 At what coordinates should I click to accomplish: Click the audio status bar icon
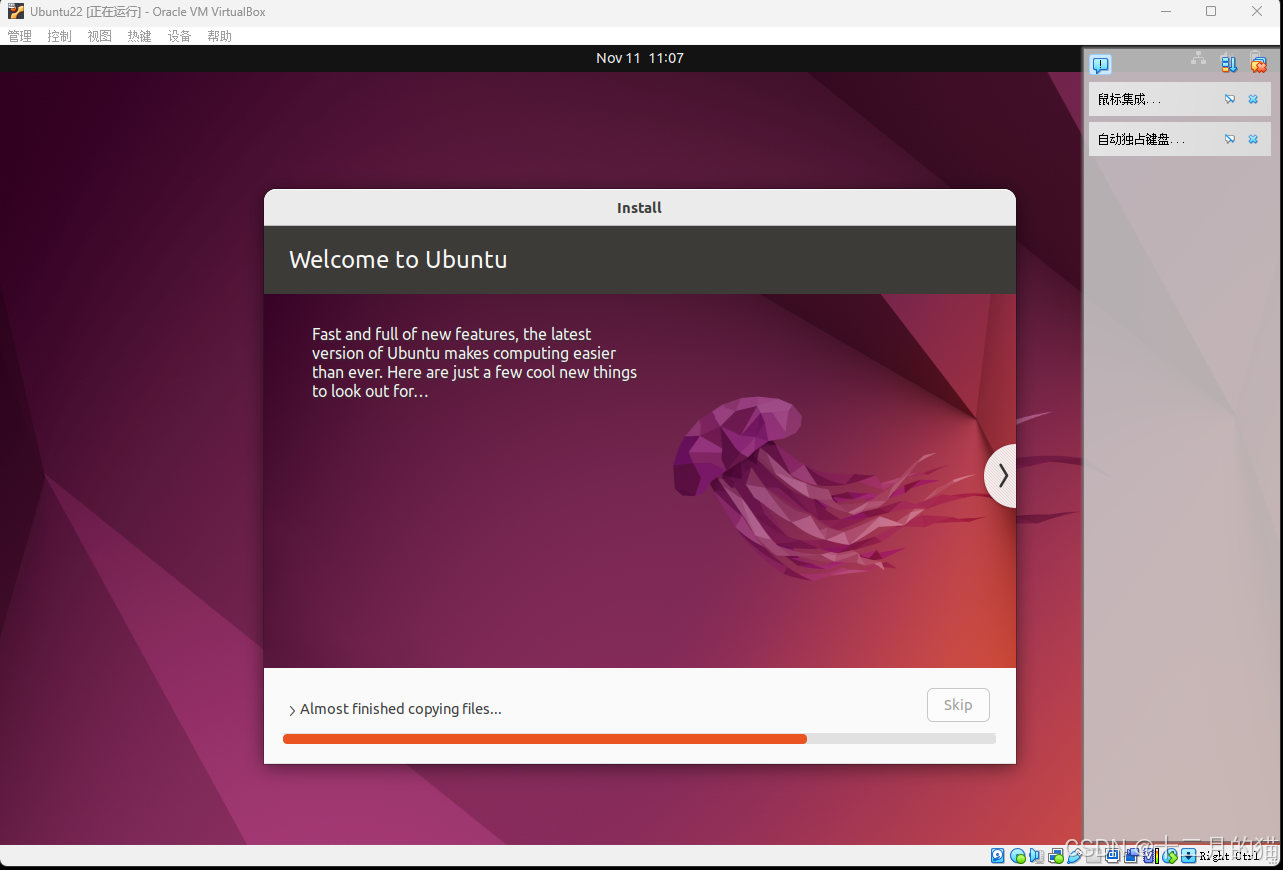[x=1036, y=856]
